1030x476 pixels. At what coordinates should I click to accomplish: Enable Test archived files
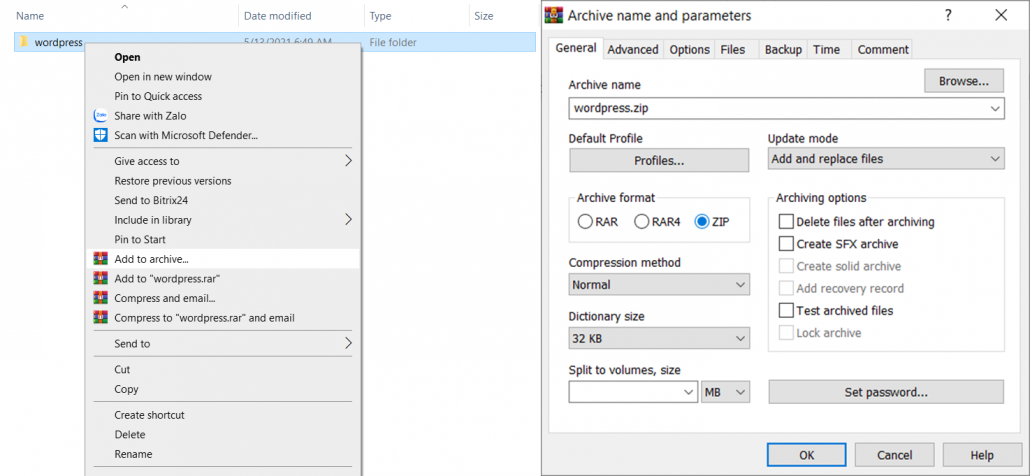point(786,311)
